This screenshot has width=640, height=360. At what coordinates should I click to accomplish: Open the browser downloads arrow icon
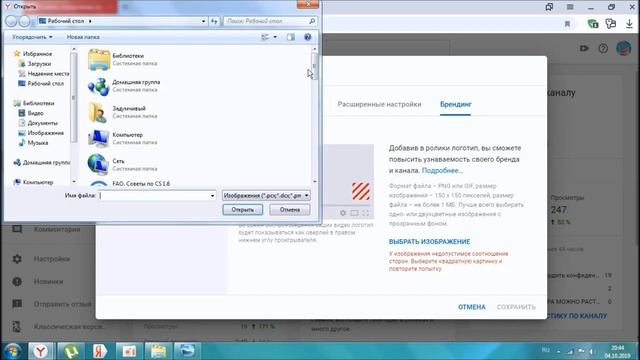[x=629, y=24]
